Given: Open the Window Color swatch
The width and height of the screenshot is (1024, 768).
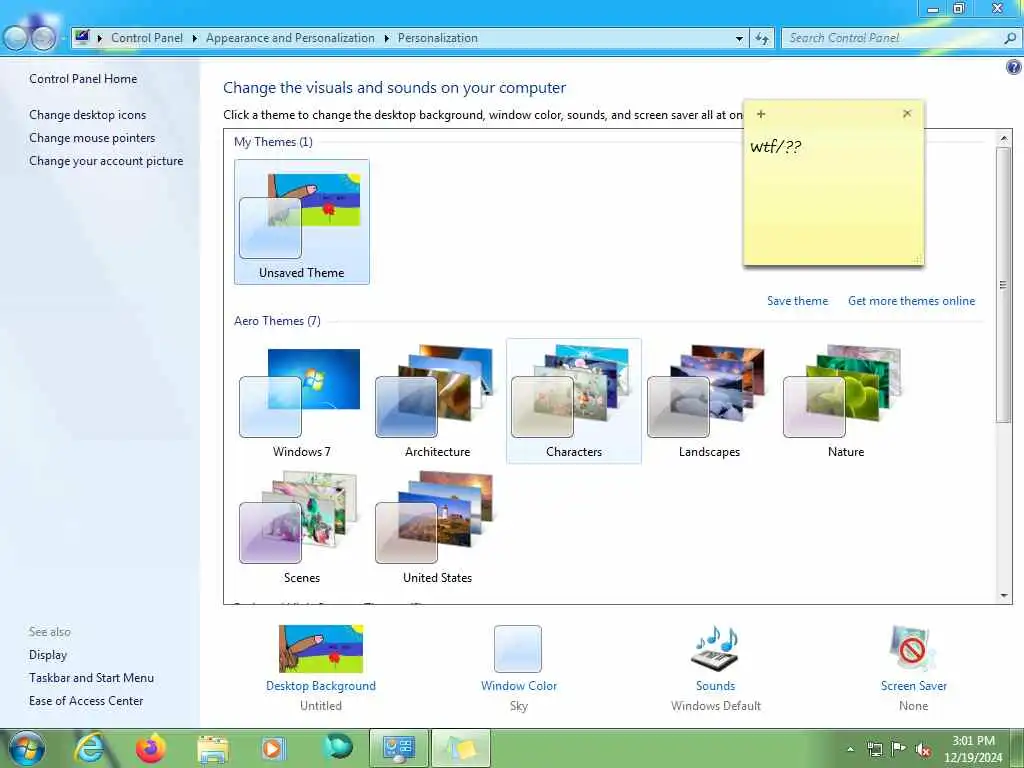Looking at the screenshot, I should point(518,648).
